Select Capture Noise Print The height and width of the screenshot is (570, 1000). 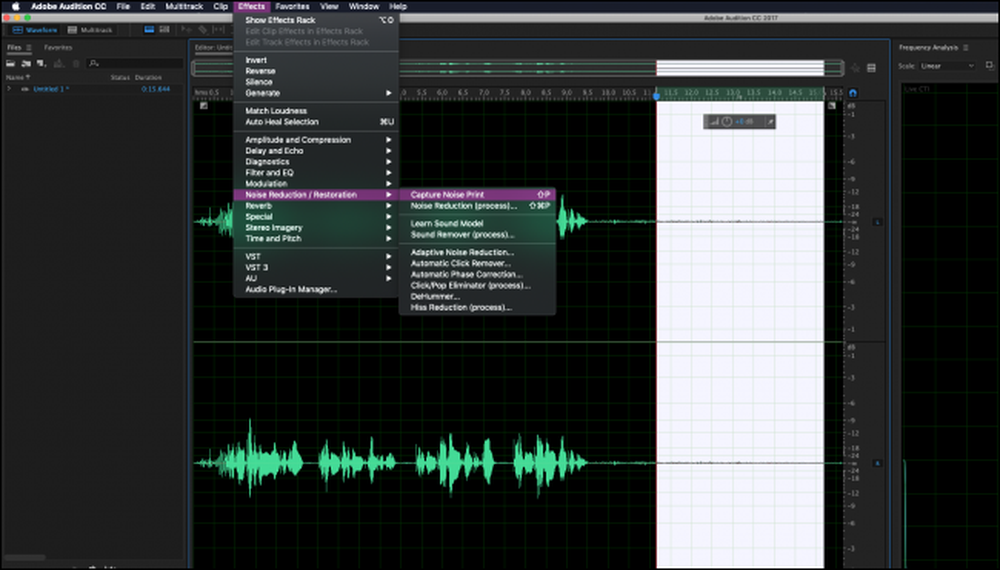pos(477,194)
